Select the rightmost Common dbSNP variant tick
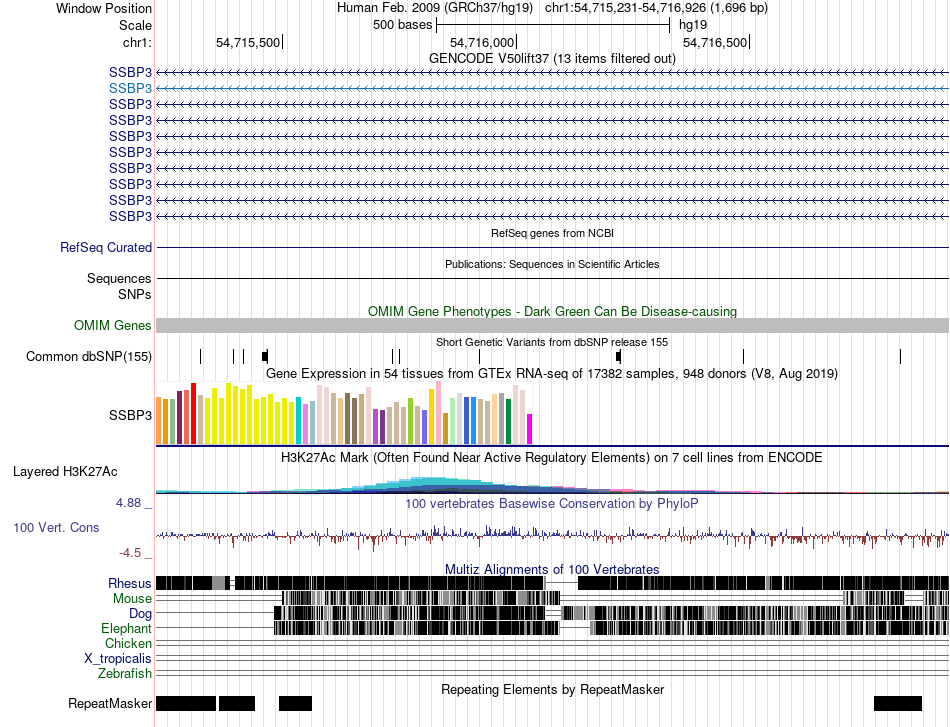Viewport: 950px width, 727px height. (x=900, y=356)
